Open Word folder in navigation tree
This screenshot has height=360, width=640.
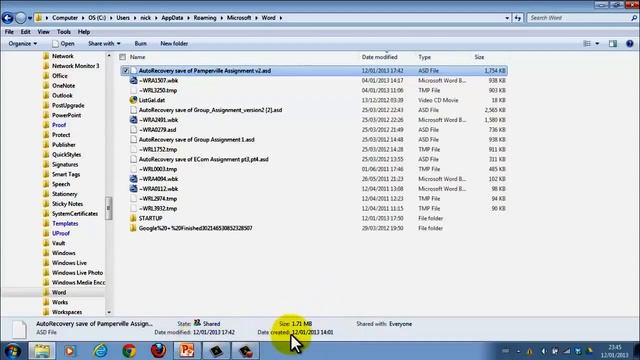[59, 292]
